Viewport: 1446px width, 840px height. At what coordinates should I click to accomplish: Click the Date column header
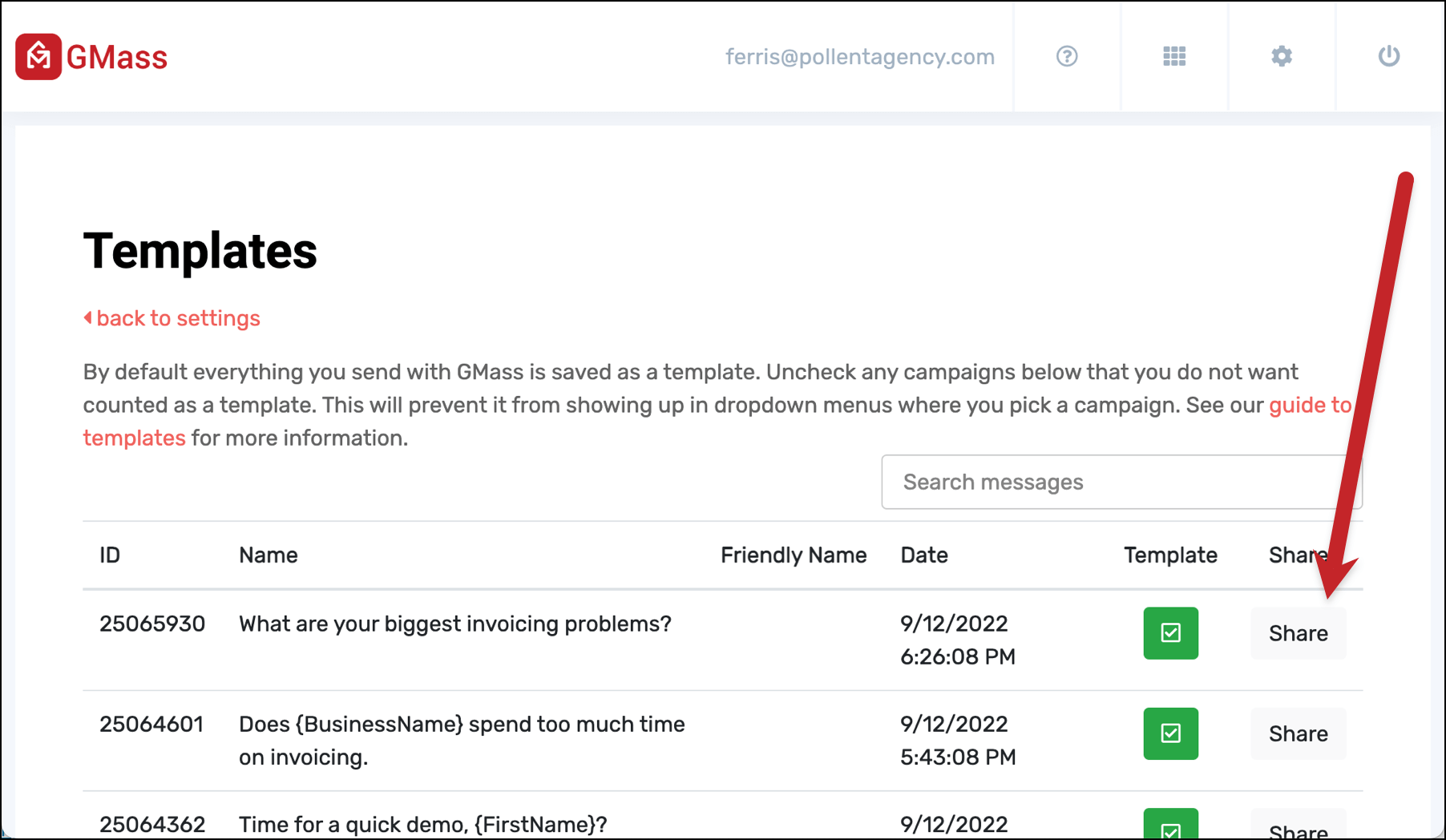[924, 555]
